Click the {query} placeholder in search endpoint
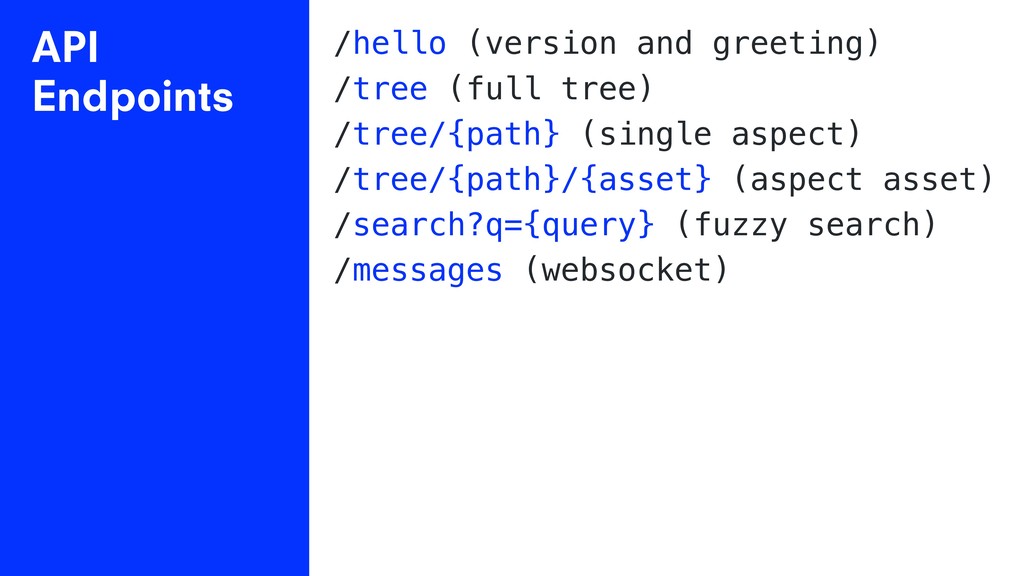 tap(589, 225)
